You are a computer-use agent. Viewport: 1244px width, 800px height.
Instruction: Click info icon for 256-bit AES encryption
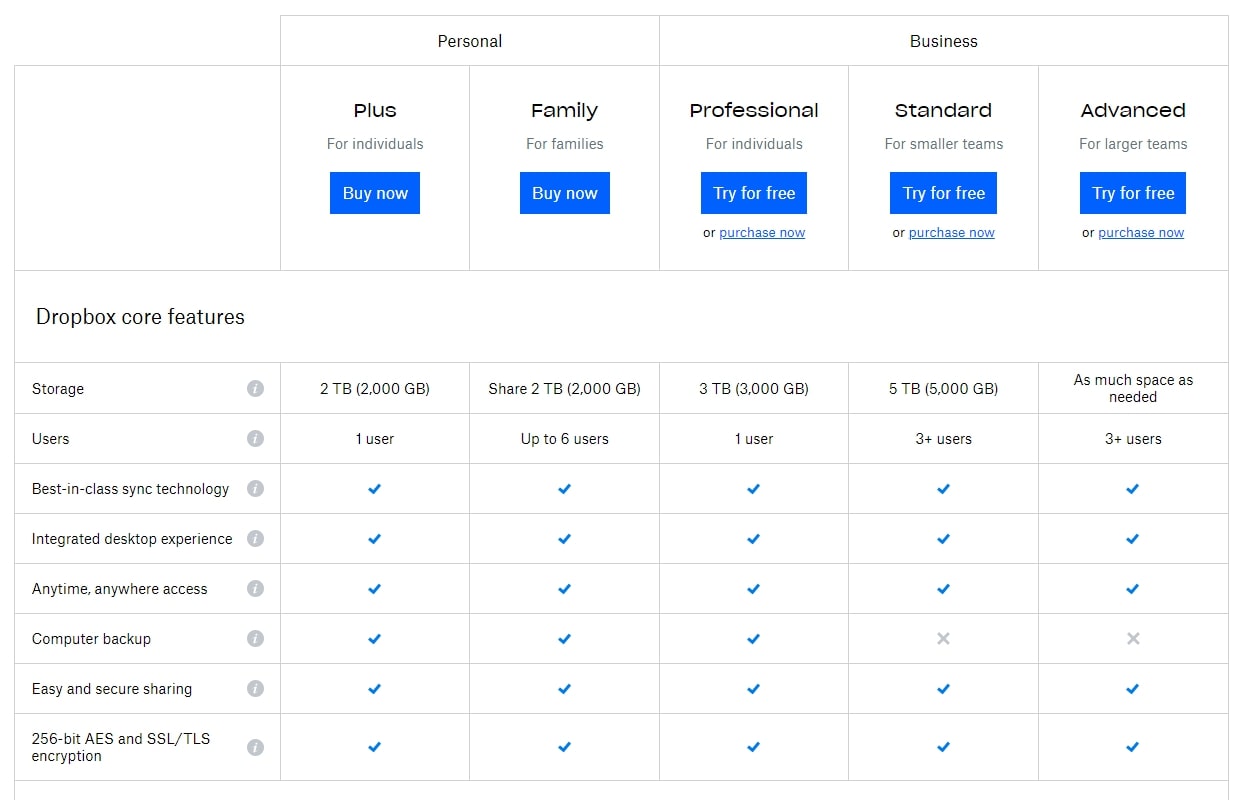coord(255,747)
